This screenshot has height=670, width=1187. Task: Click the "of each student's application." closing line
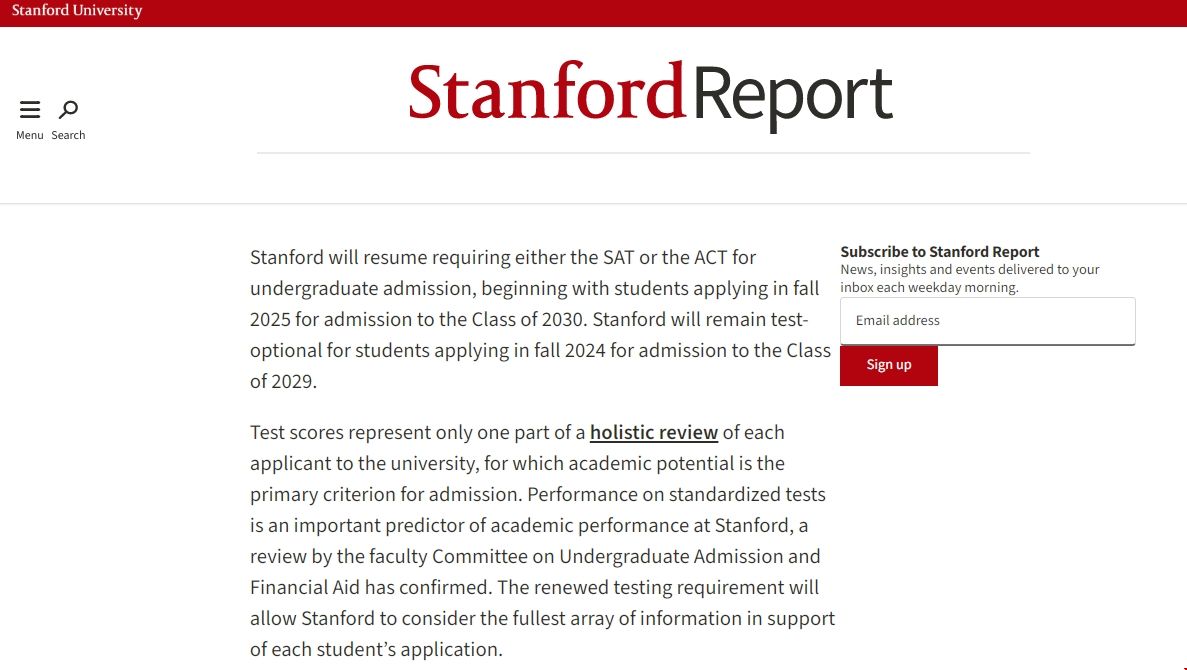(375, 650)
